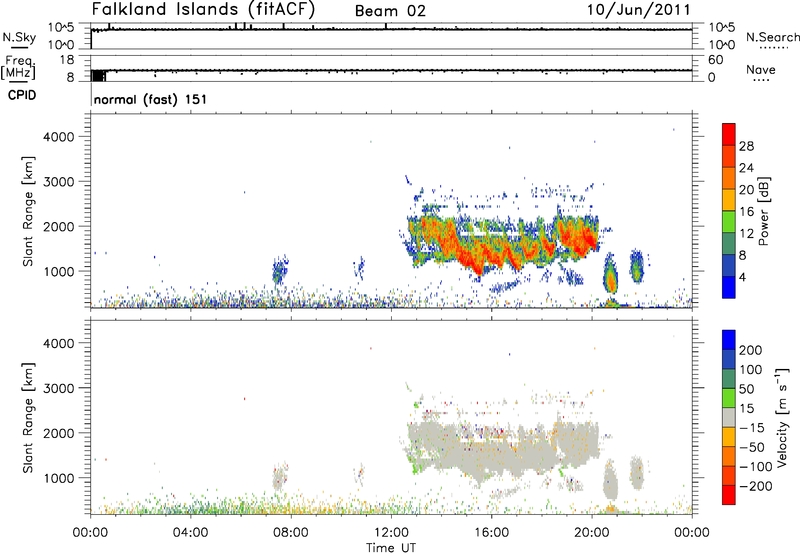Screen dimensions: 800x554
Task: Click the 'Beam 02' label
Action: coord(390,11)
